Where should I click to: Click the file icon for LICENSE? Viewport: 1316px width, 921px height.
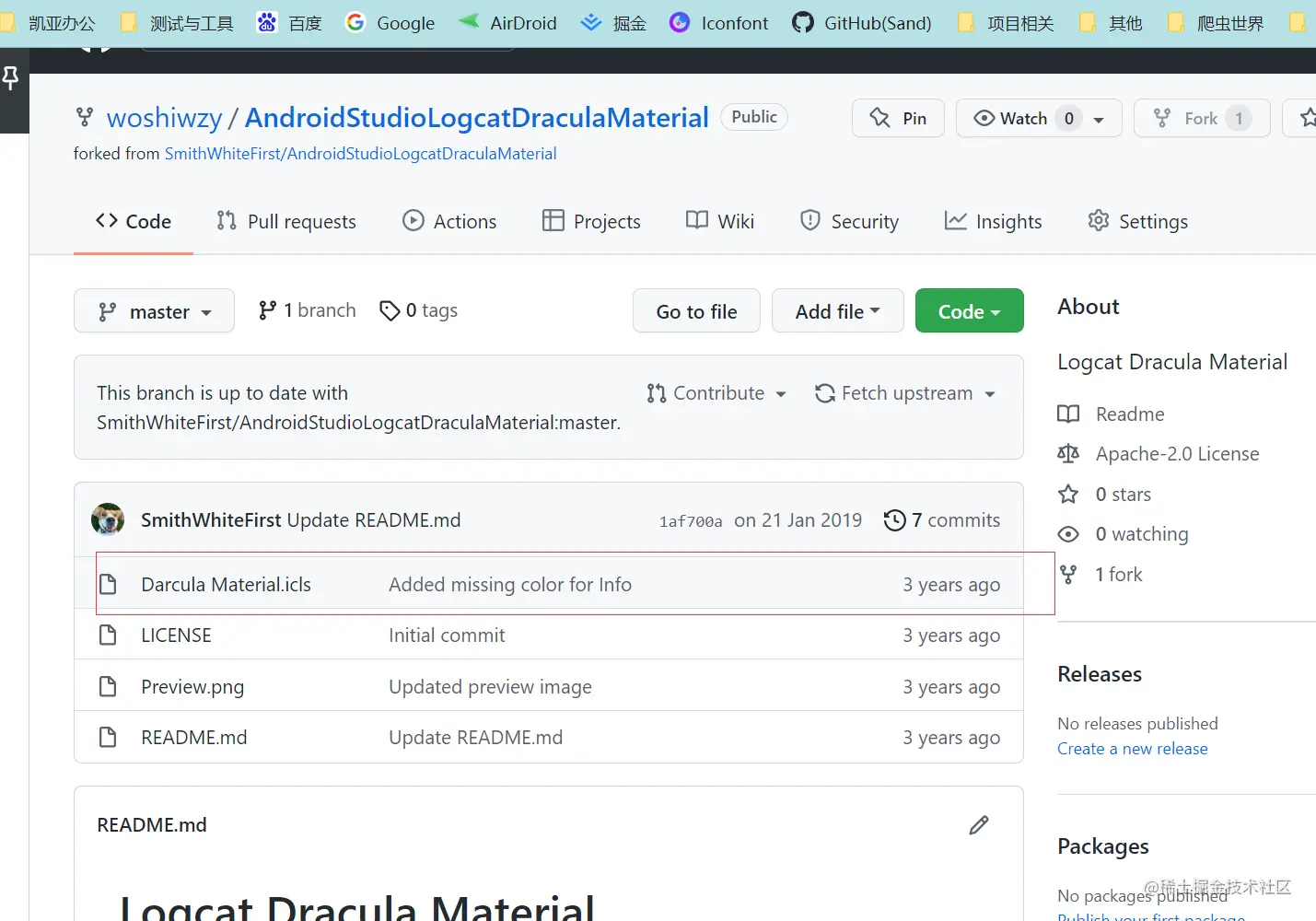108,635
